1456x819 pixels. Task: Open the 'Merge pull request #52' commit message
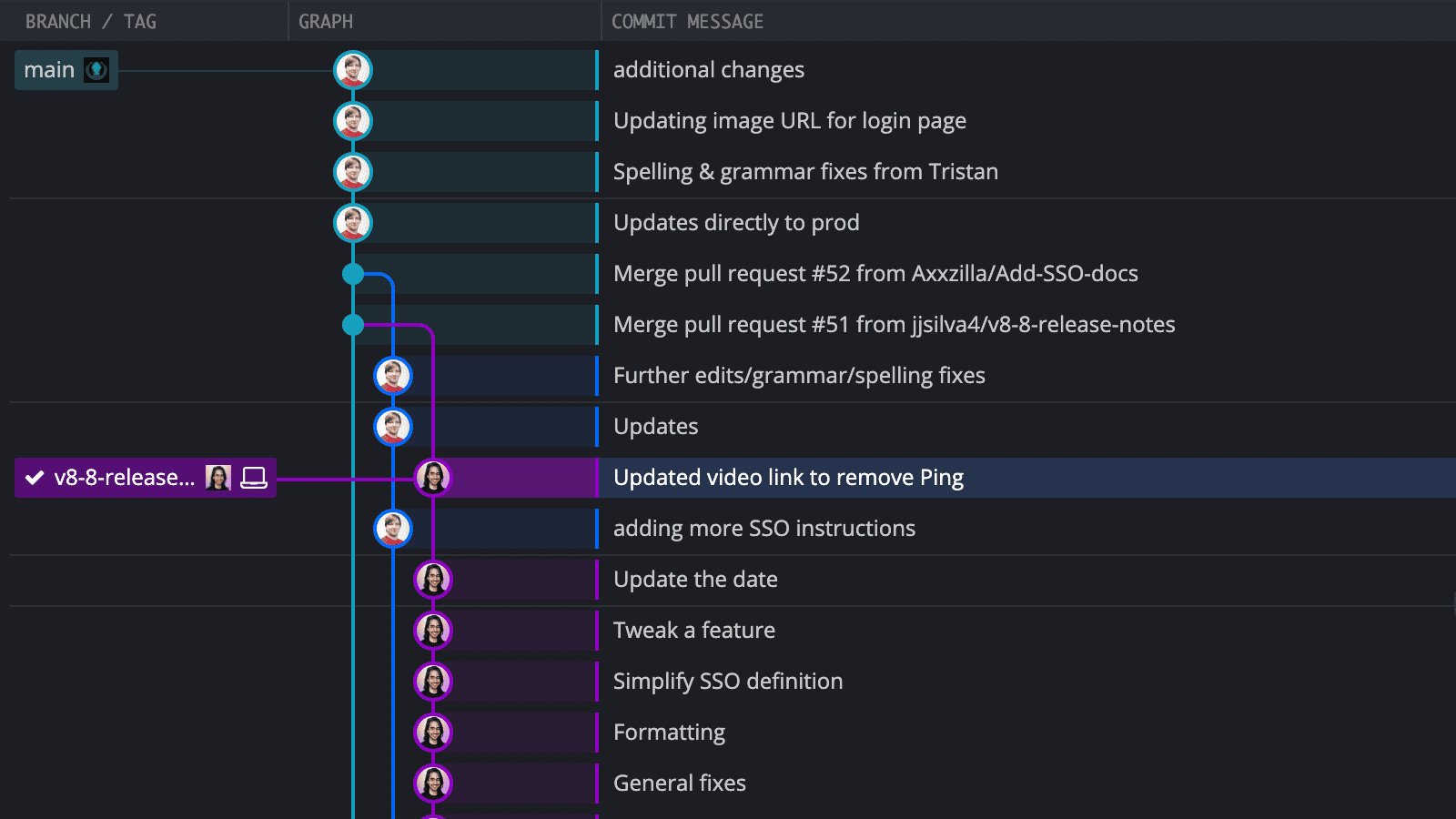click(x=875, y=274)
